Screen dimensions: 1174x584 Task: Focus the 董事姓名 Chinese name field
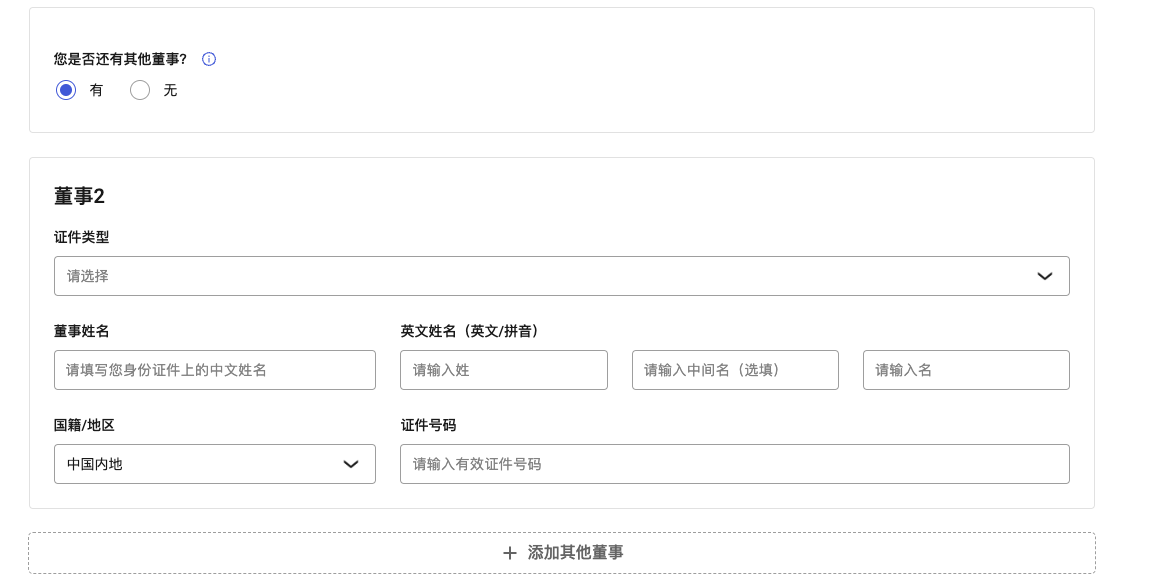click(x=214, y=370)
